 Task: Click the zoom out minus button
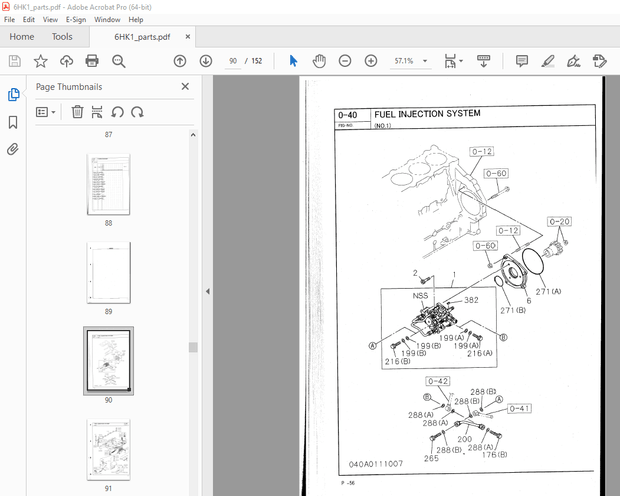(345, 61)
